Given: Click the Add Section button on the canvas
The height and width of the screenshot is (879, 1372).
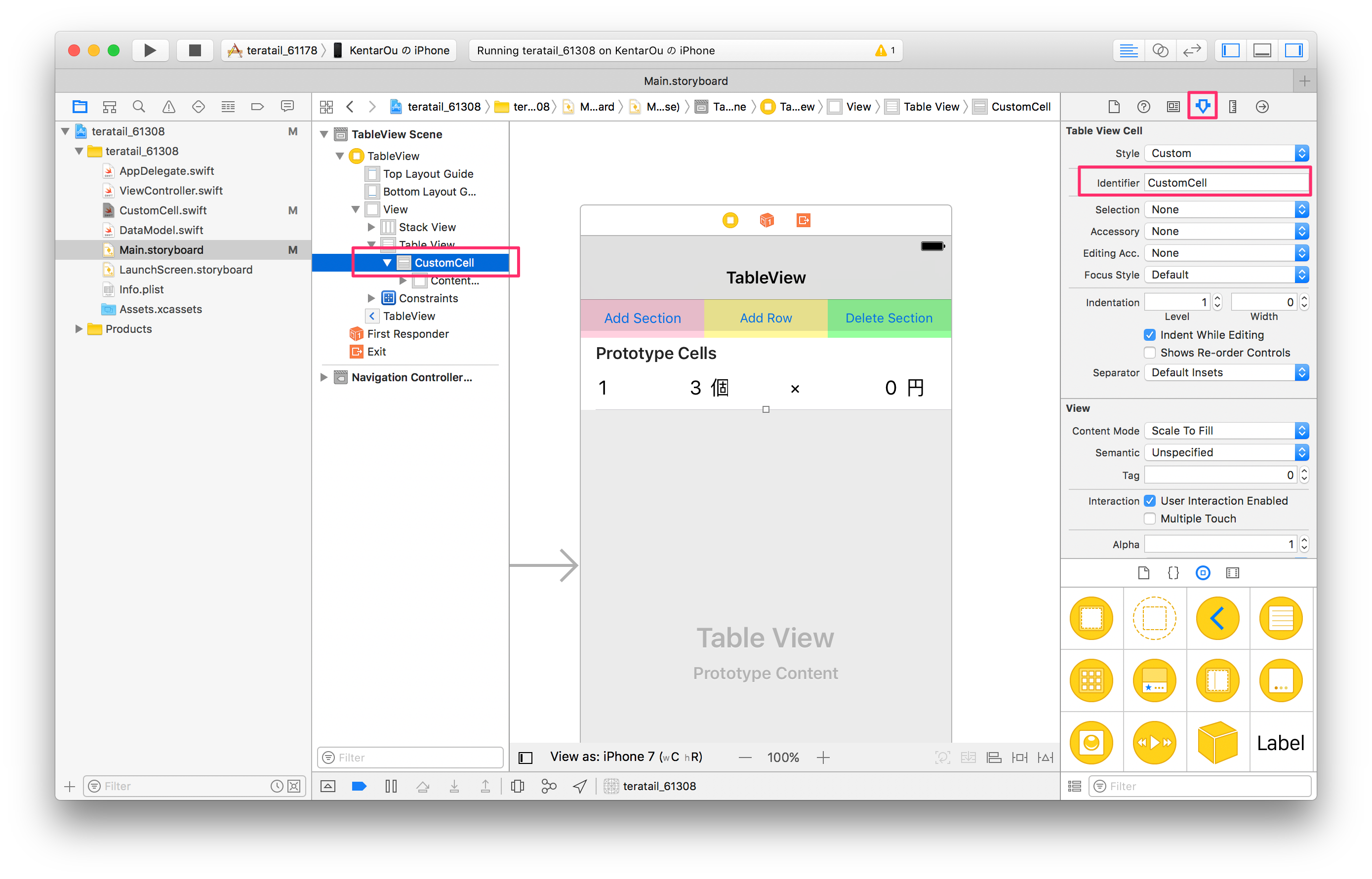Looking at the screenshot, I should point(642,318).
